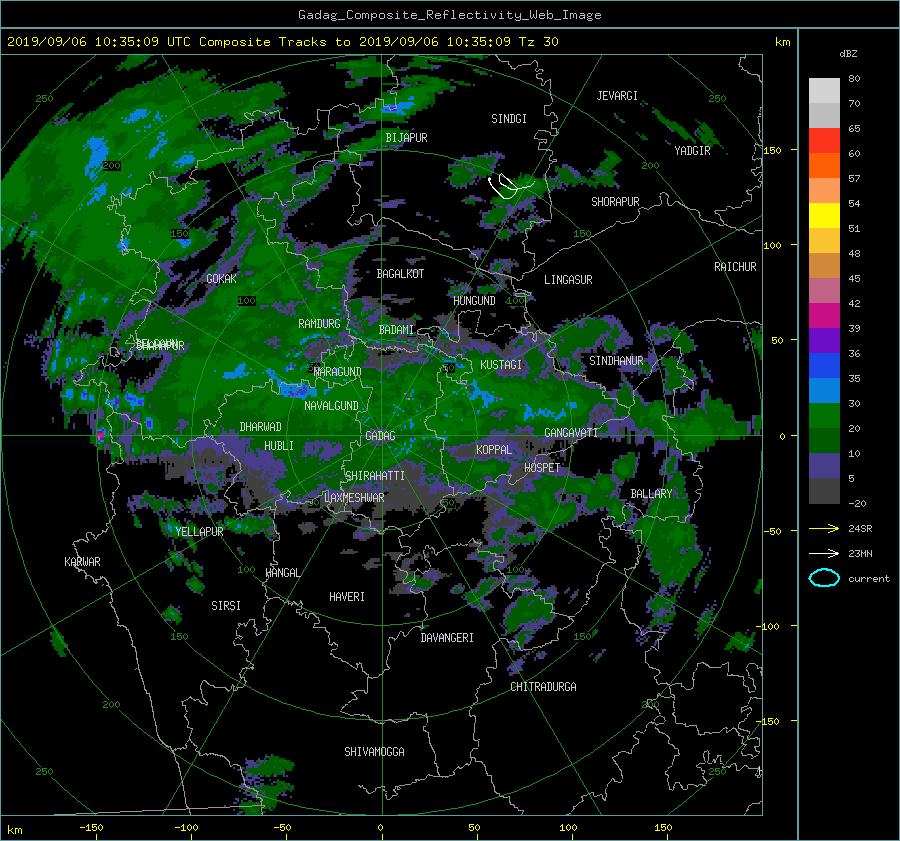Click the UTC timestamp header text
Viewport: 900px width, 841px height.
point(282,42)
